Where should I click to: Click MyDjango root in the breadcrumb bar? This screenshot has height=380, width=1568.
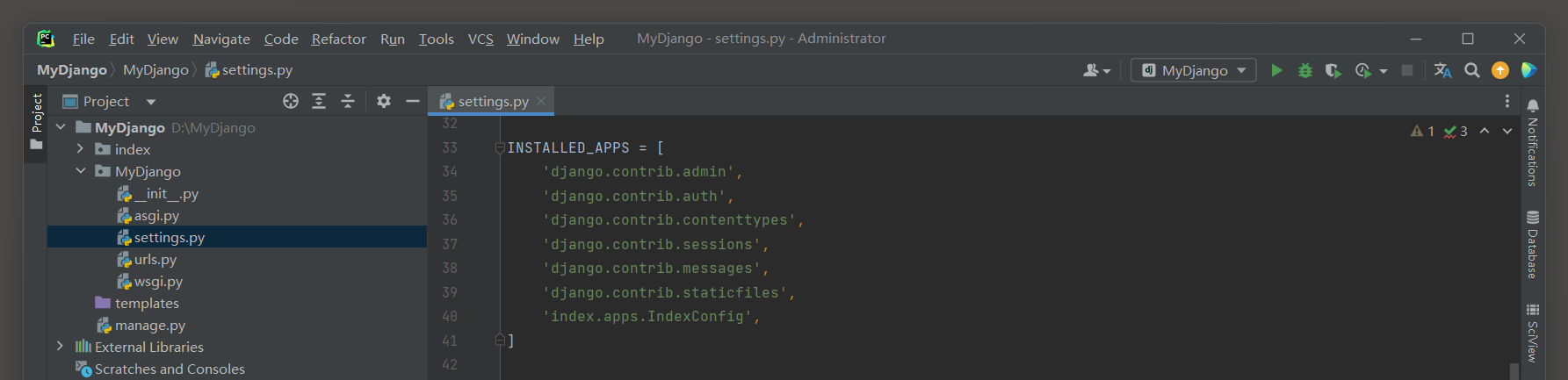(72, 70)
